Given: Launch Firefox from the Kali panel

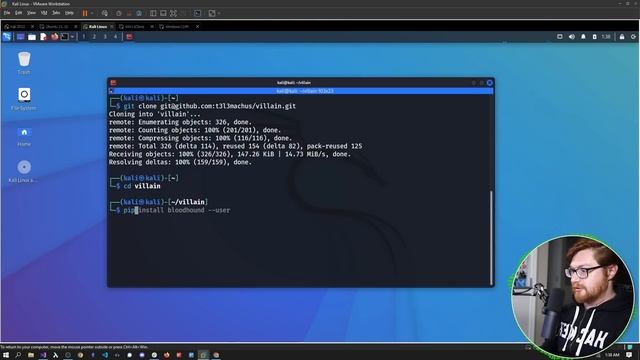Looking at the screenshot, I should pyautogui.click(x=54, y=37).
